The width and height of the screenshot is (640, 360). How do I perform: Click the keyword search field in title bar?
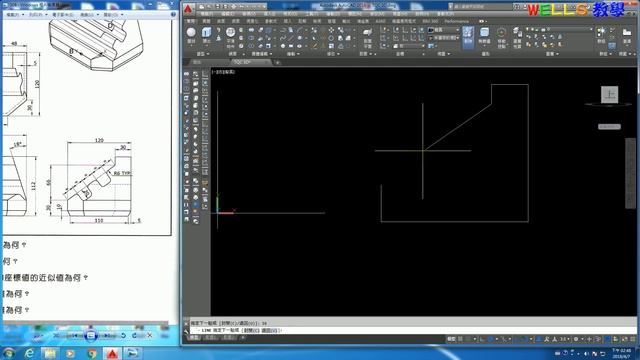(481, 7)
